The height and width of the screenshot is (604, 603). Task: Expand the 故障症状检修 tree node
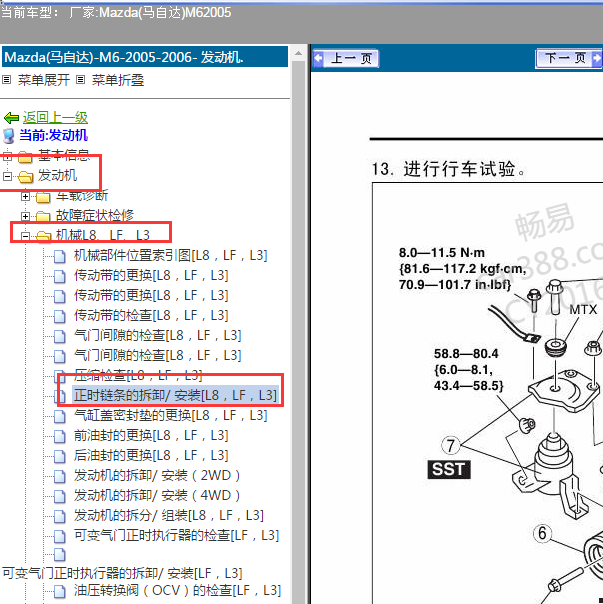(x=25, y=216)
